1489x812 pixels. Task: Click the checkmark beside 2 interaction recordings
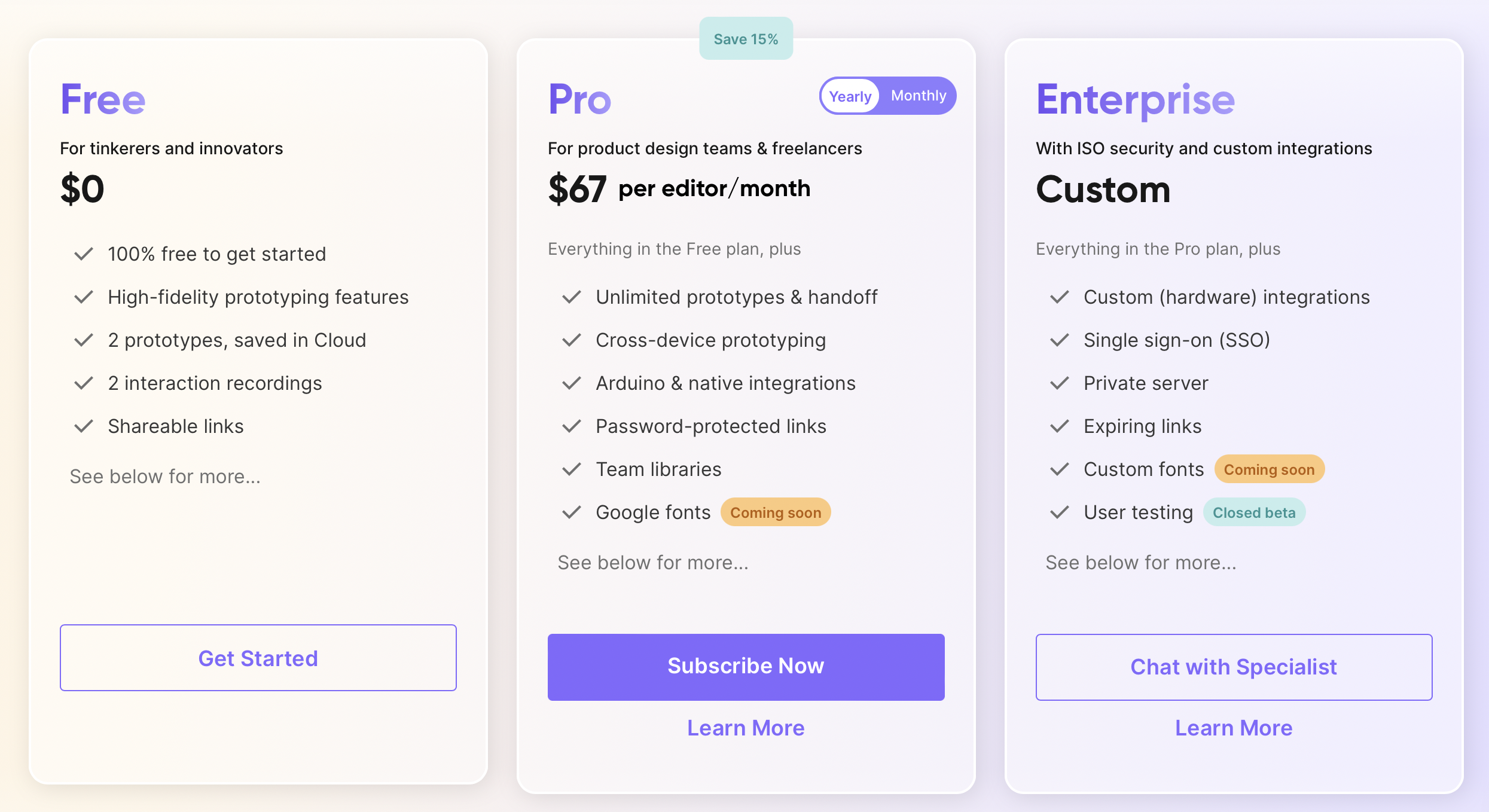83,383
